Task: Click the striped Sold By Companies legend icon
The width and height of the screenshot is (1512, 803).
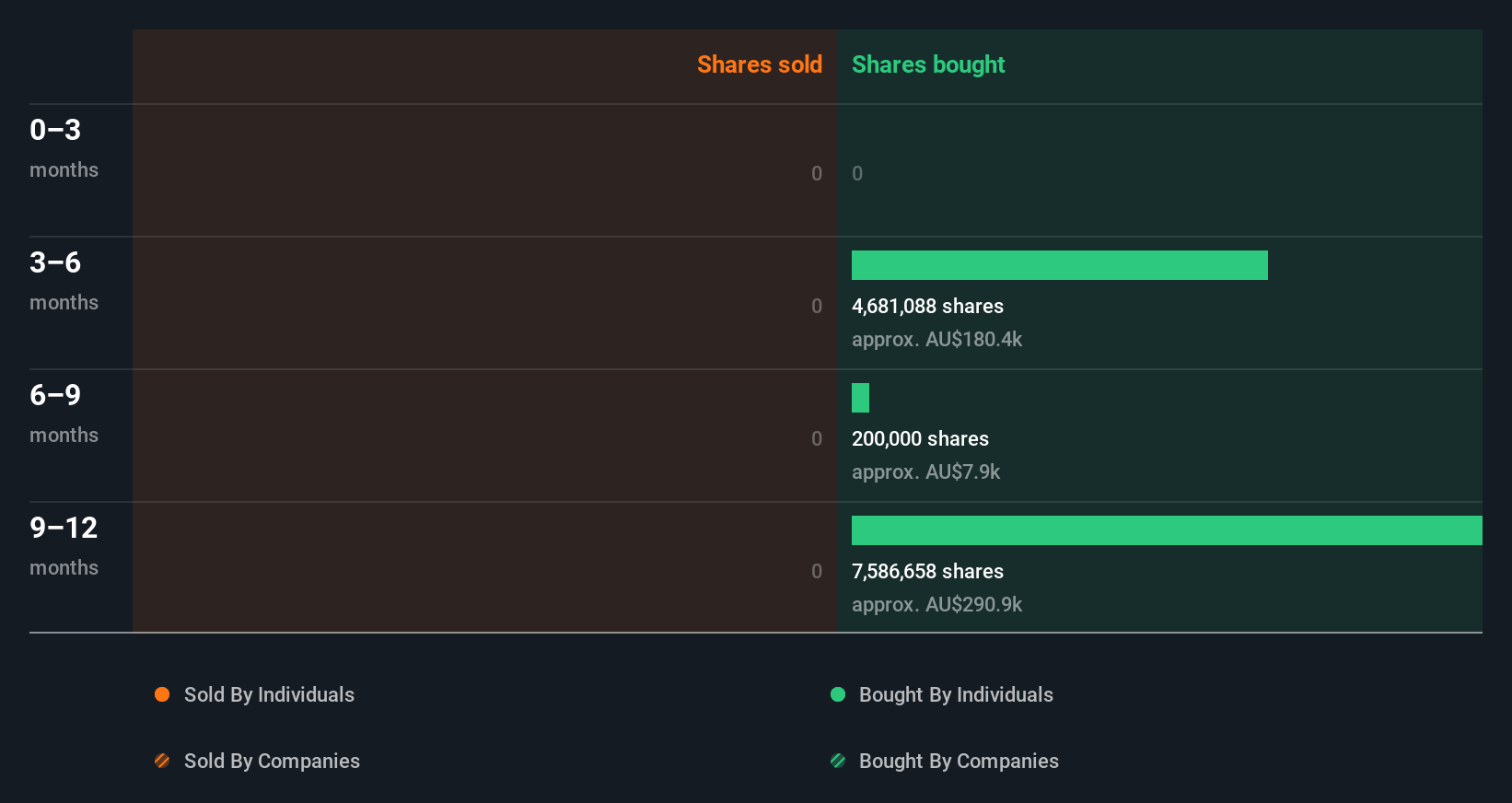Action: pyautogui.click(x=162, y=761)
